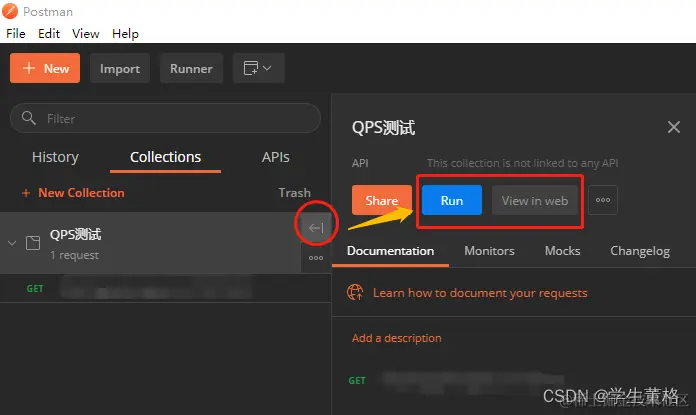The width and height of the screenshot is (696, 415).
Task: Collapse the collection details panel arrow
Action: pyautogui.click(x=316, y=228)
